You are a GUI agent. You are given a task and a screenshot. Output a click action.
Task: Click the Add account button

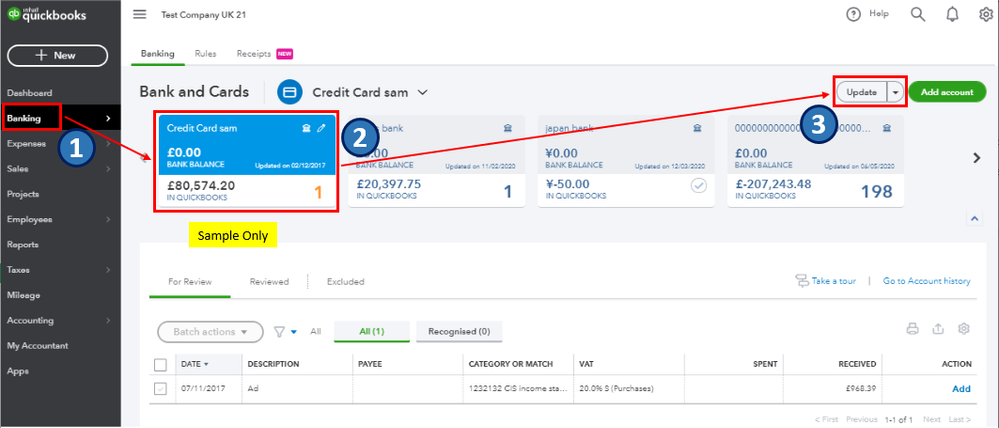click(x=947, y=92)
